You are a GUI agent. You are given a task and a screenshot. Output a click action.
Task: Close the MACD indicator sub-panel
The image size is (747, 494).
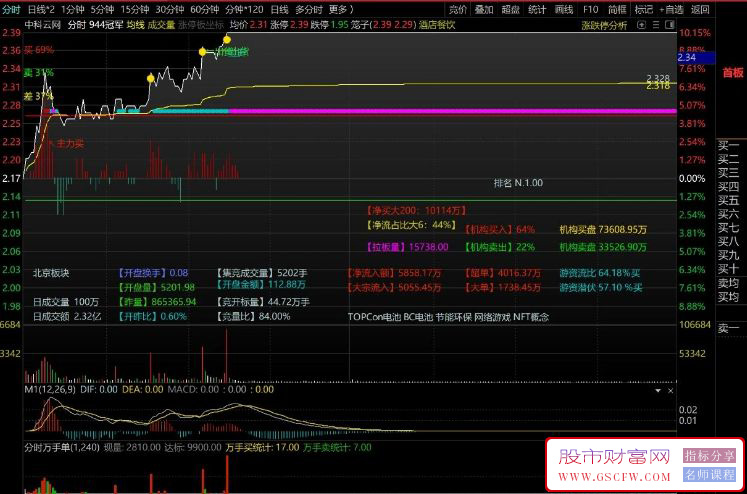click(670, 391)
